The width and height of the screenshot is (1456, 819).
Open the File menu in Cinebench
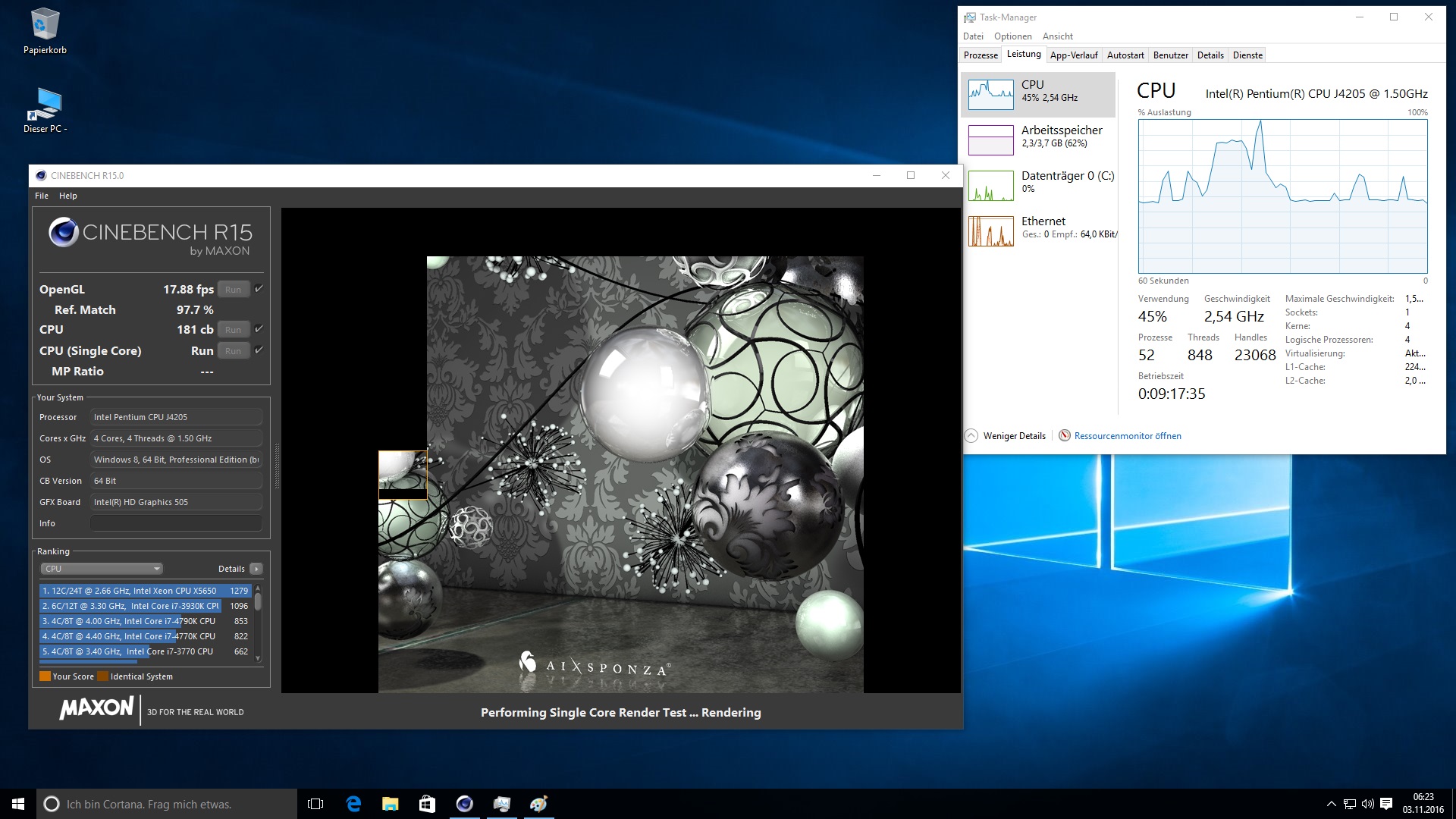(42, 196)
